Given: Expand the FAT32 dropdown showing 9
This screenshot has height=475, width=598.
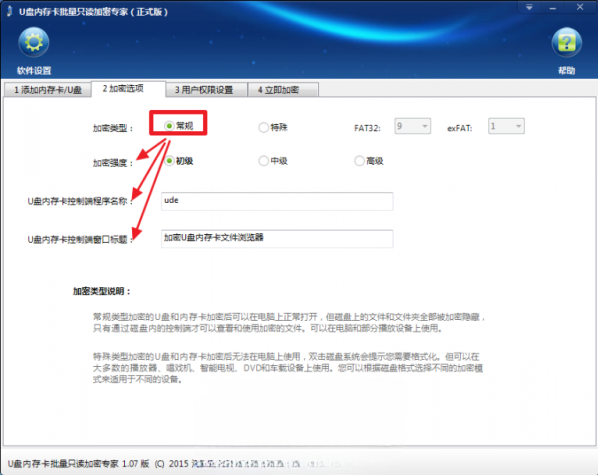Looking at the screenshot, I should coord(413,126).
